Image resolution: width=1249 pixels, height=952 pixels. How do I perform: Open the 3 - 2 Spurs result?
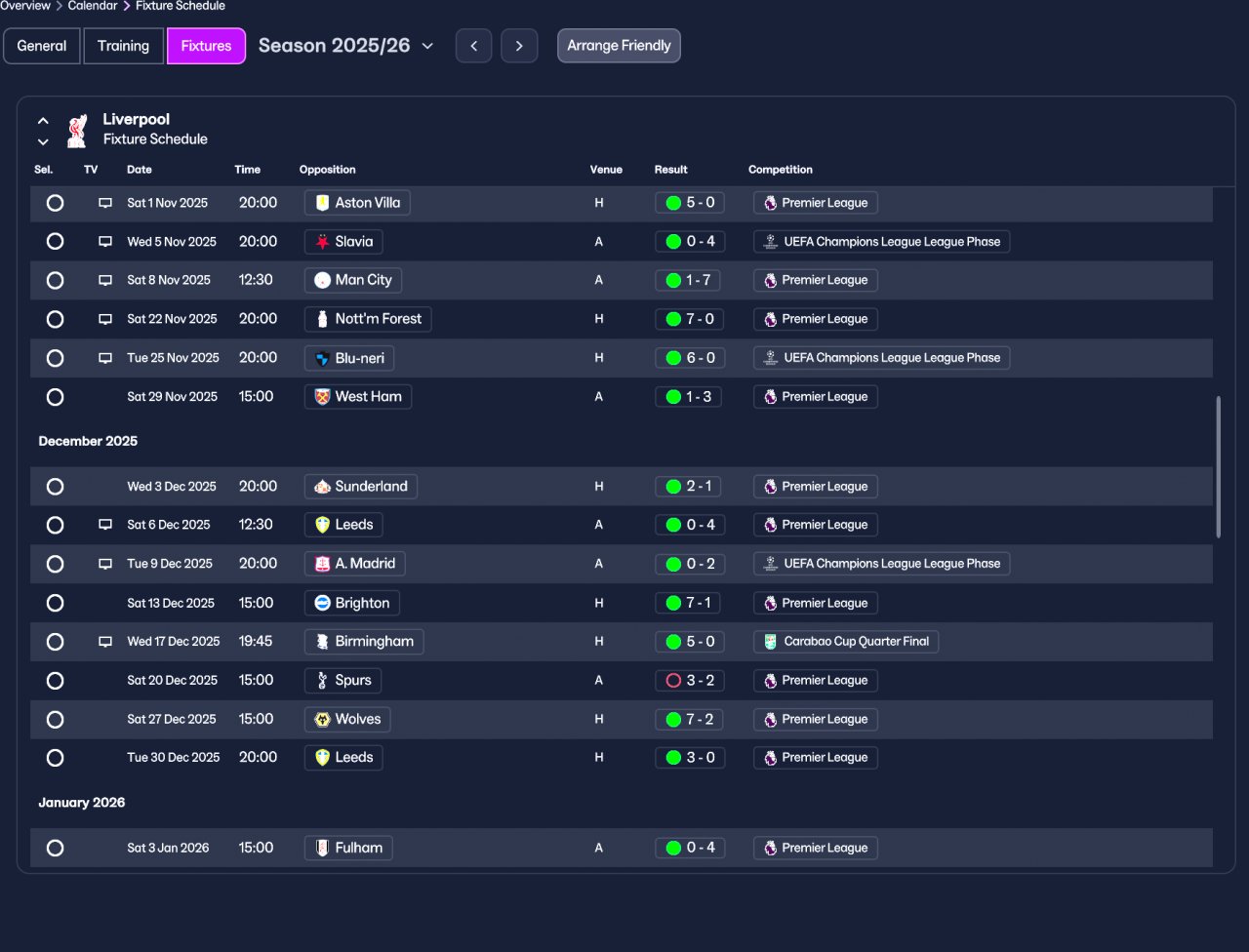[x=690, y=681]
